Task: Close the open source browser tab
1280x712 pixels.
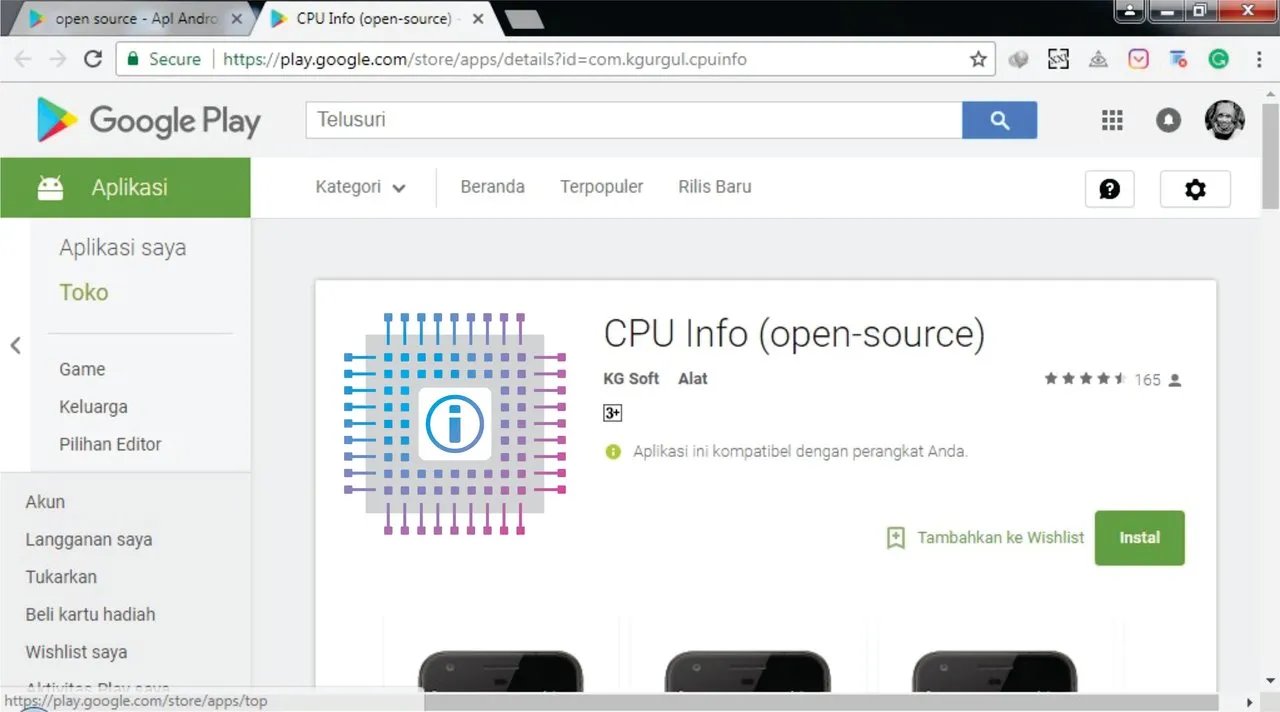Action: pyautogui.click(x=237, y=19)
